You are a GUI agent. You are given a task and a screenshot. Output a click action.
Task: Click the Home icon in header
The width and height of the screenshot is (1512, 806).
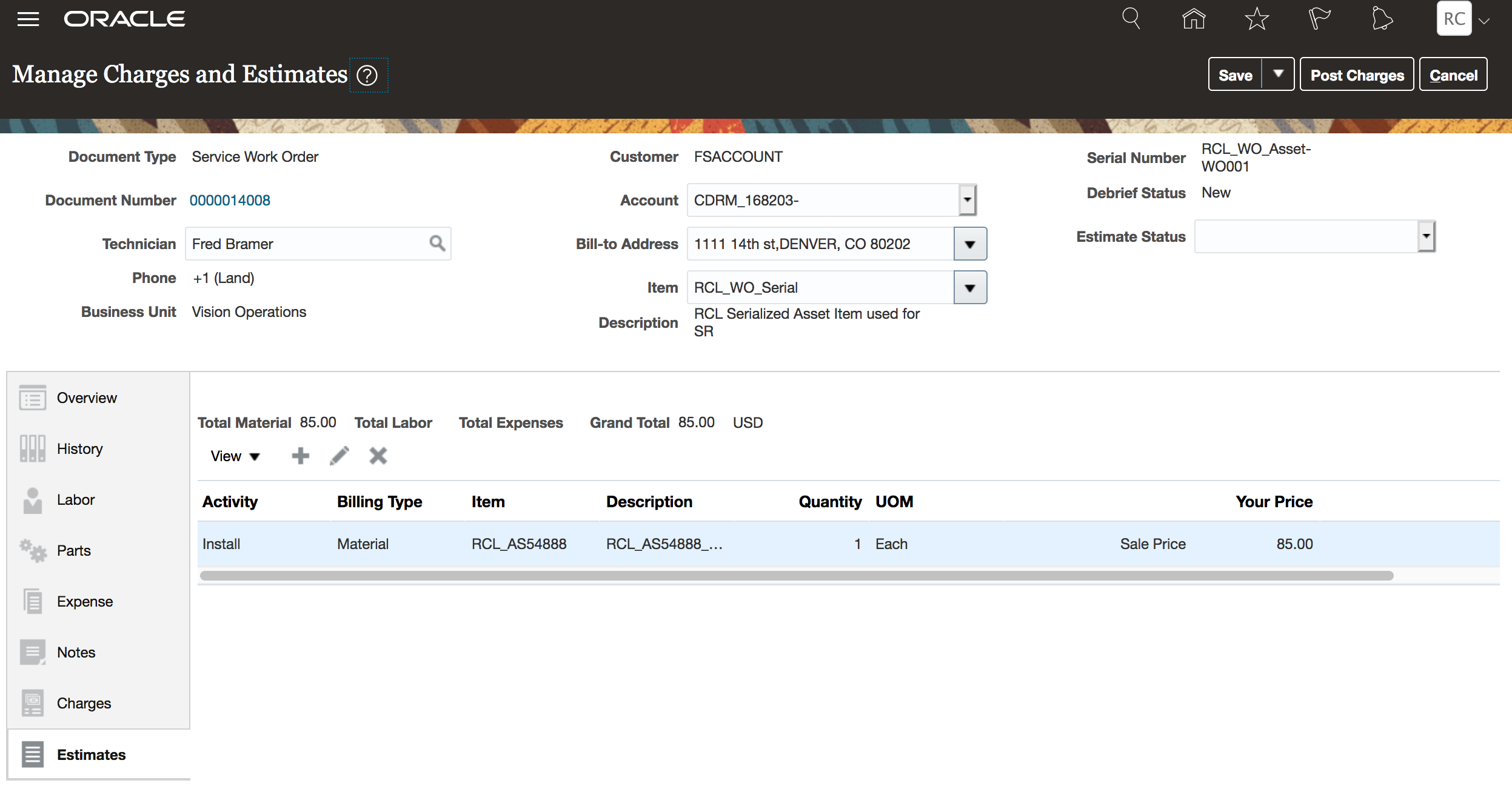point(1194,19)
